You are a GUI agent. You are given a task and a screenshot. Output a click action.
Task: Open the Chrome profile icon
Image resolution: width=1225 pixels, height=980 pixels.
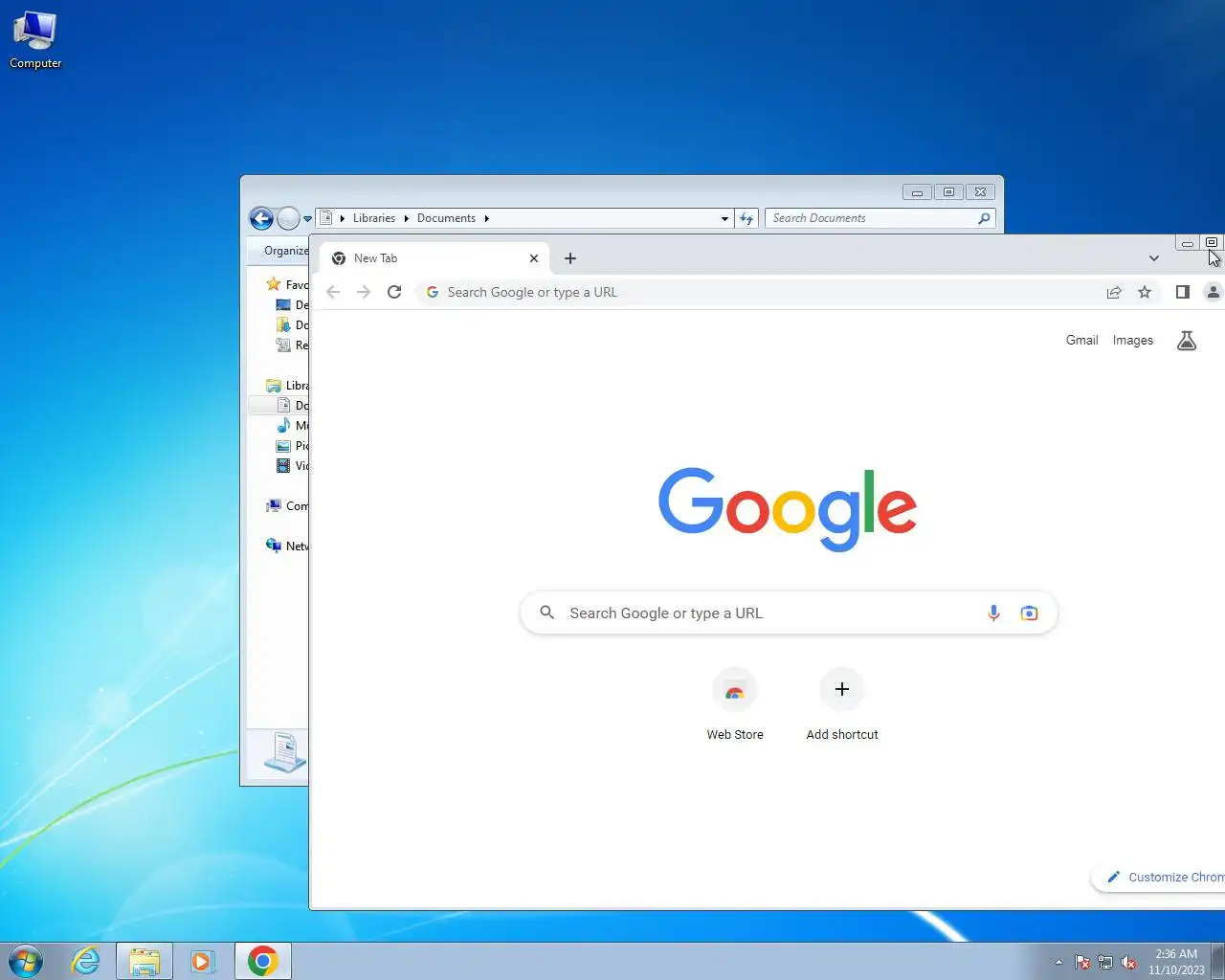[1213, 292]
